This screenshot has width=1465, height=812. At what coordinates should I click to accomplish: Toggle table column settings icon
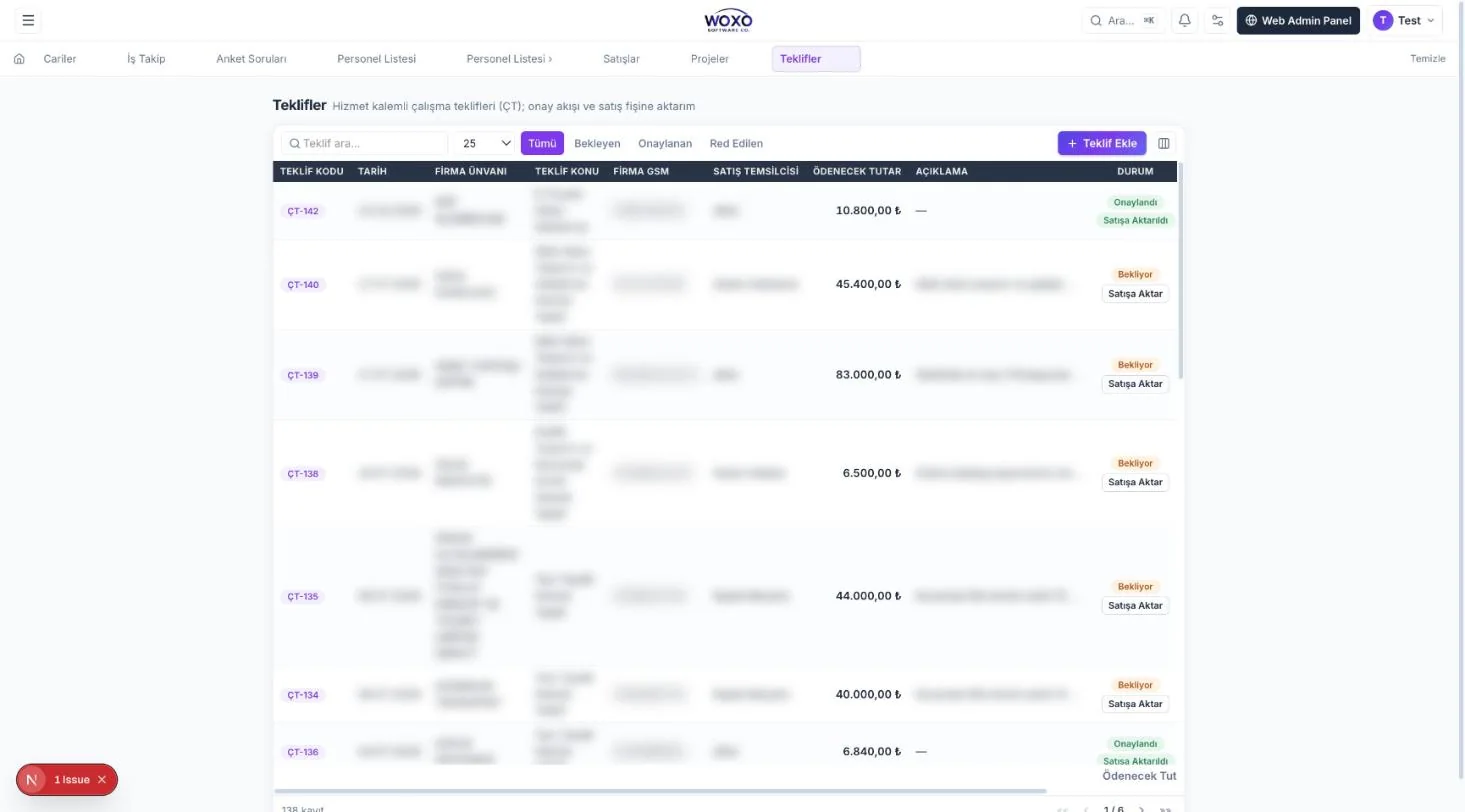coord(1164,143)
